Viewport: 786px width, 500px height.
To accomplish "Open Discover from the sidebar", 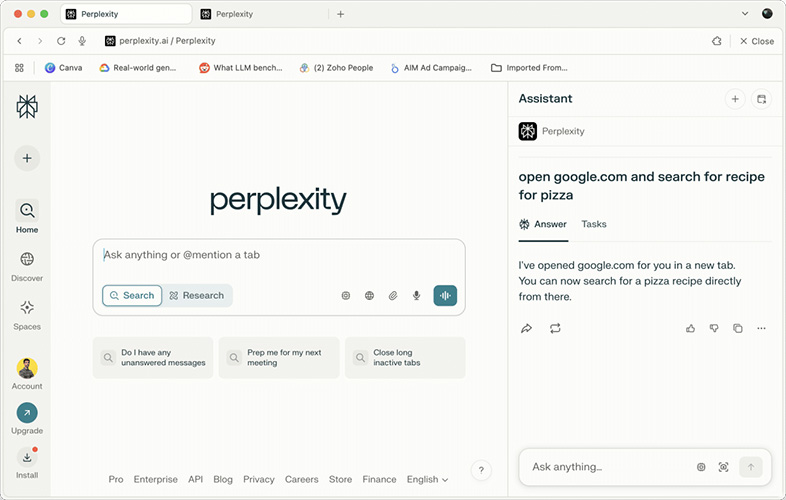I will 27,266.
